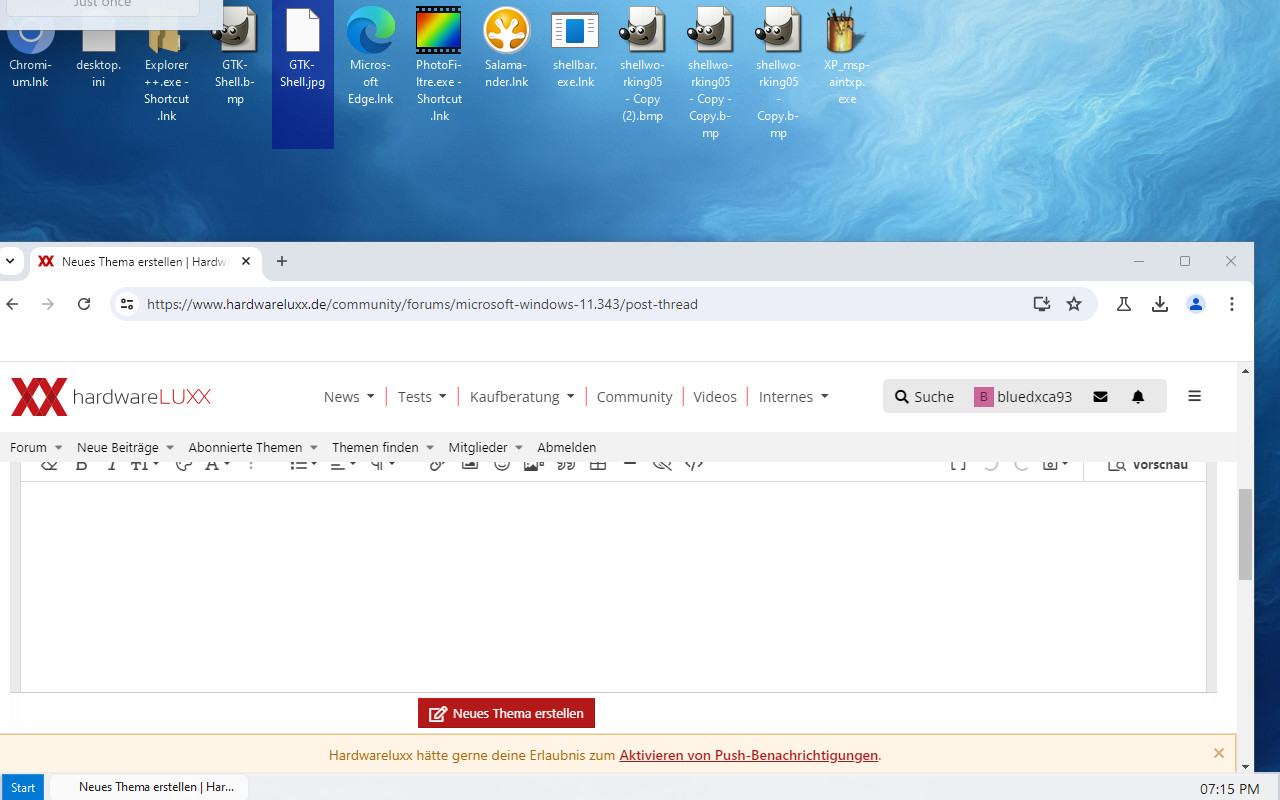Screen dimensions: 1280x800
Task: Click the Suche search button
Action: coord(924,397)
